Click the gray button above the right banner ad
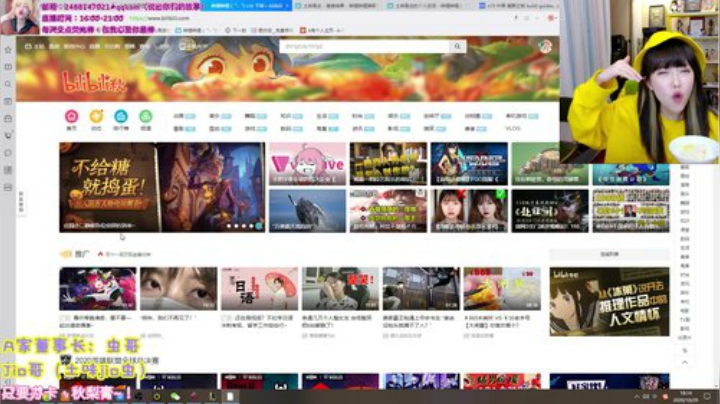The image size is (720, 404). tap(609, 254)
